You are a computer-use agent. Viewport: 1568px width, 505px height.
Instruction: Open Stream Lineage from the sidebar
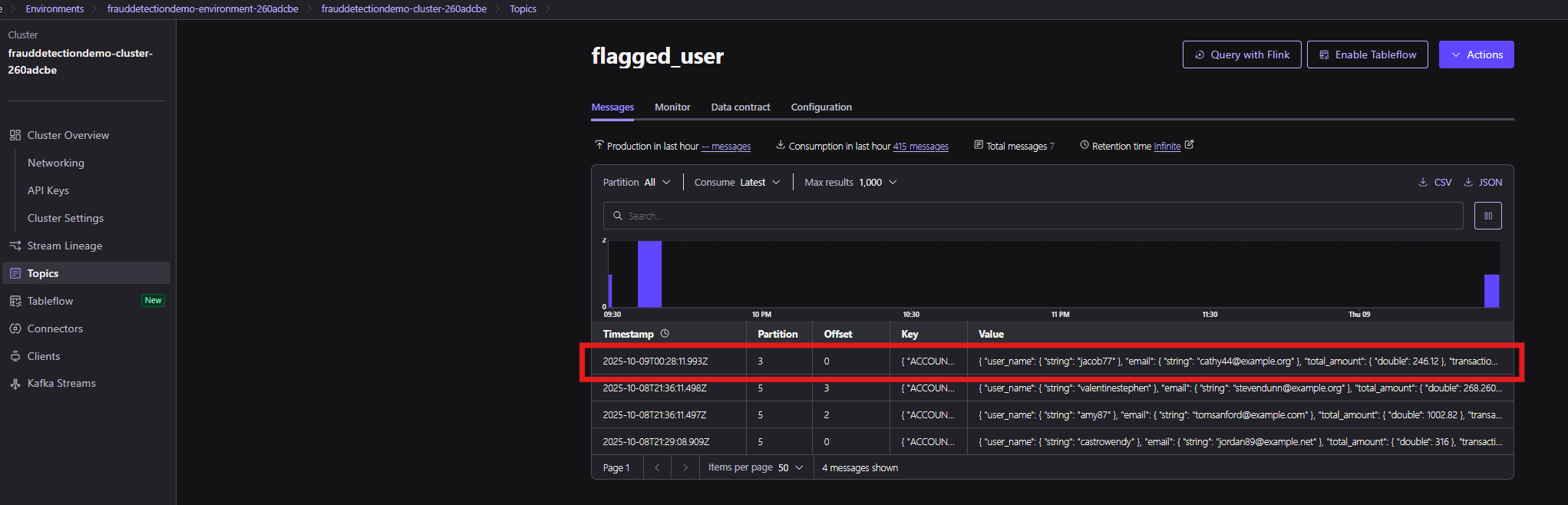coord(64,246)
